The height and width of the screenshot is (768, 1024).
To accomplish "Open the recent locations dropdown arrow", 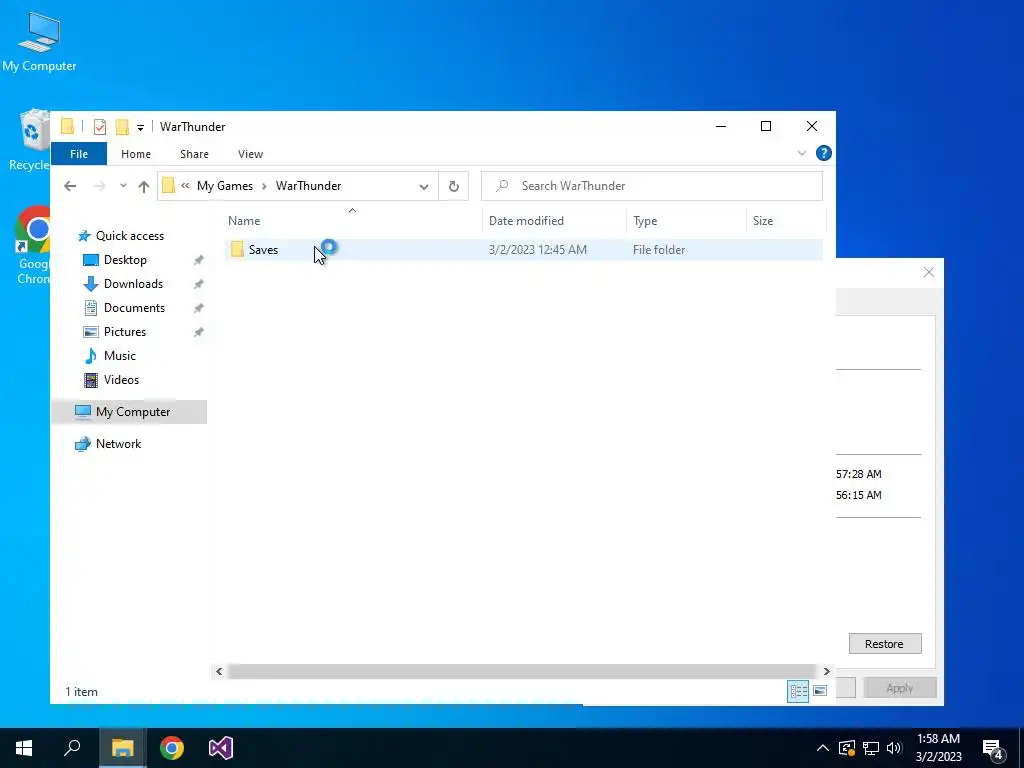I will (123, 186).
